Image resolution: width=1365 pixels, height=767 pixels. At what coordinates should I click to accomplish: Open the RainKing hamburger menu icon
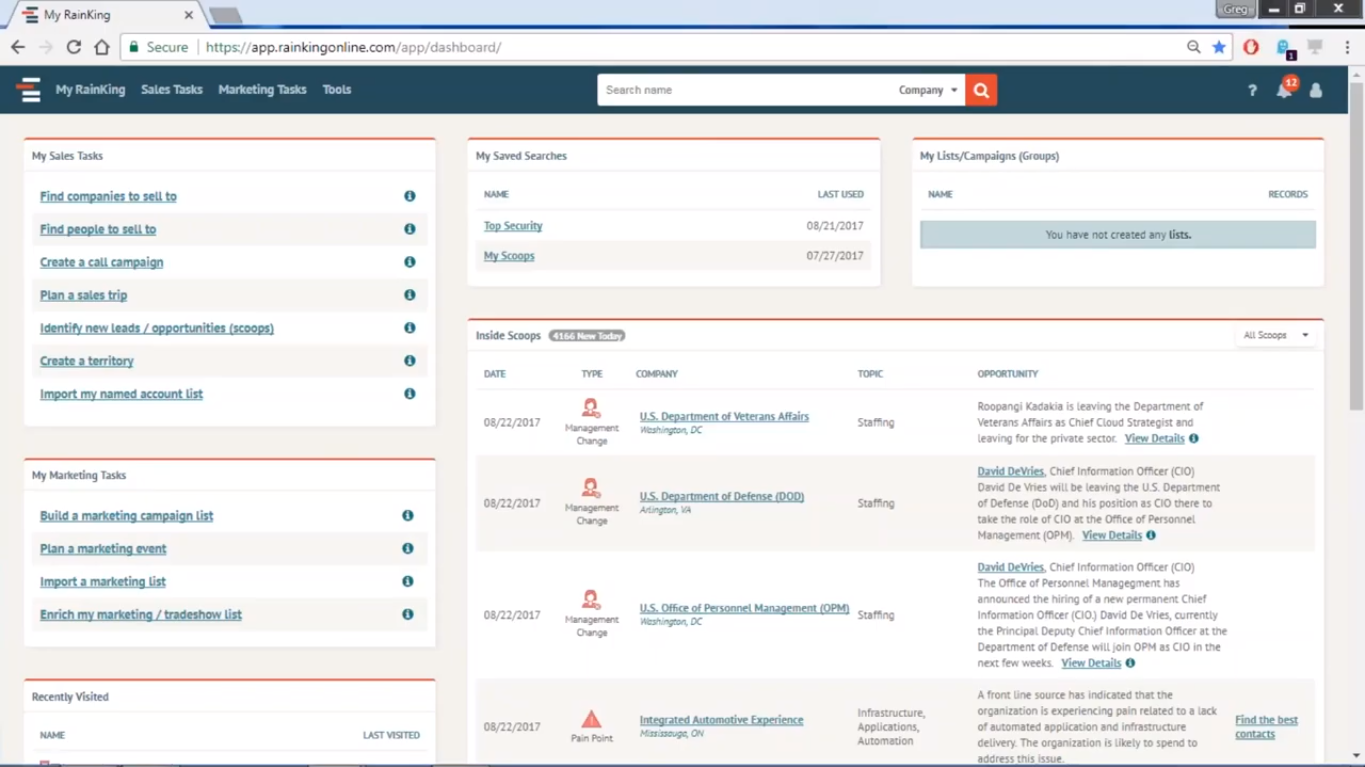[x=29, y=90]
